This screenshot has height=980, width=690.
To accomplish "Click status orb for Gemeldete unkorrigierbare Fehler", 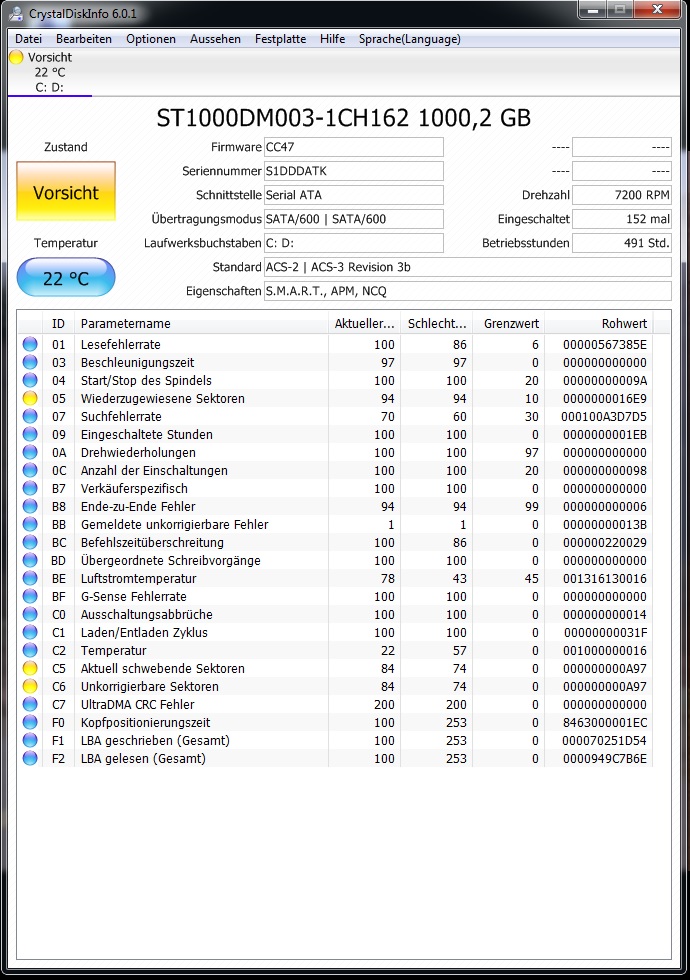I will [x=29, y=524].
